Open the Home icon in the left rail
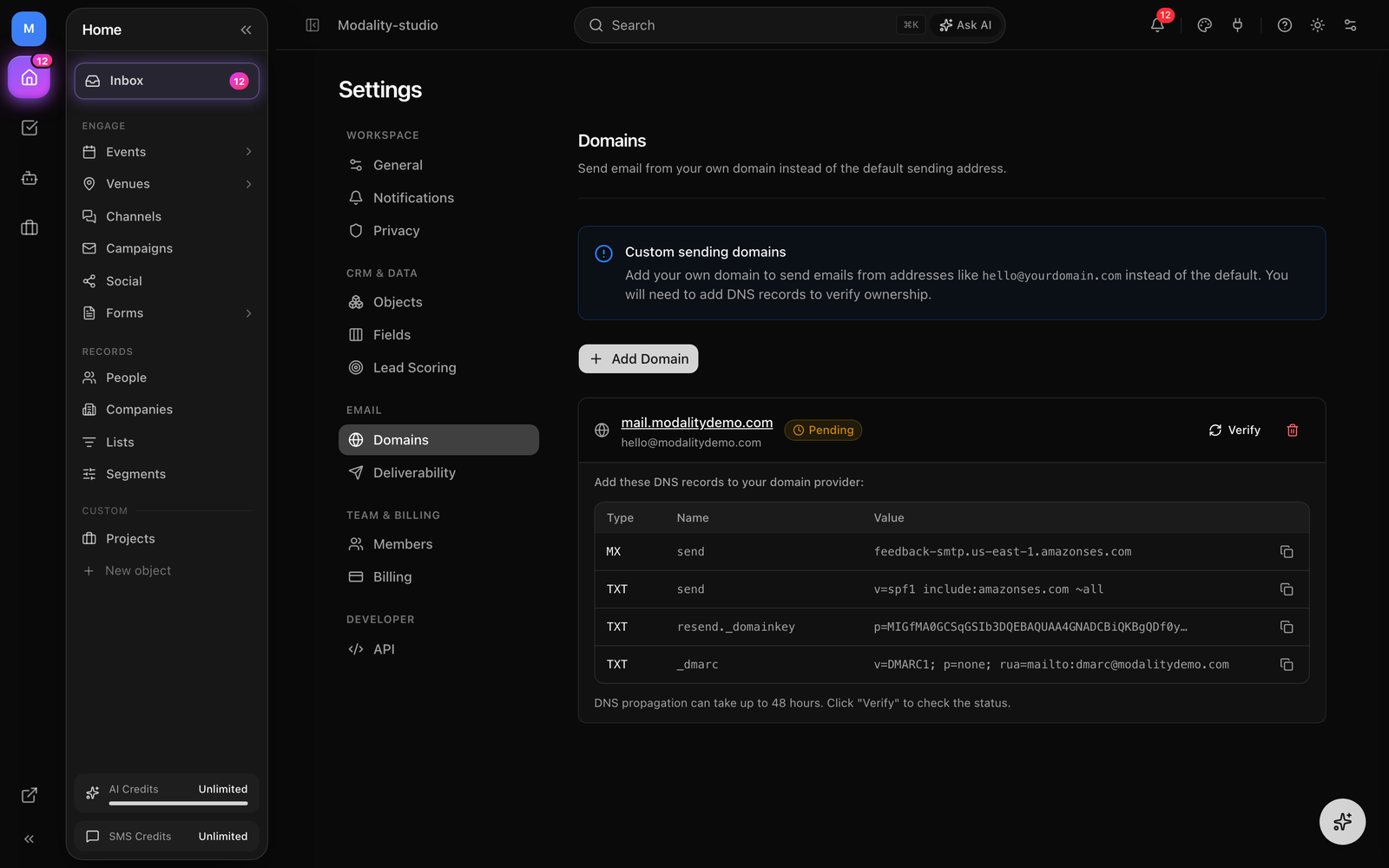 pos(30,78)
